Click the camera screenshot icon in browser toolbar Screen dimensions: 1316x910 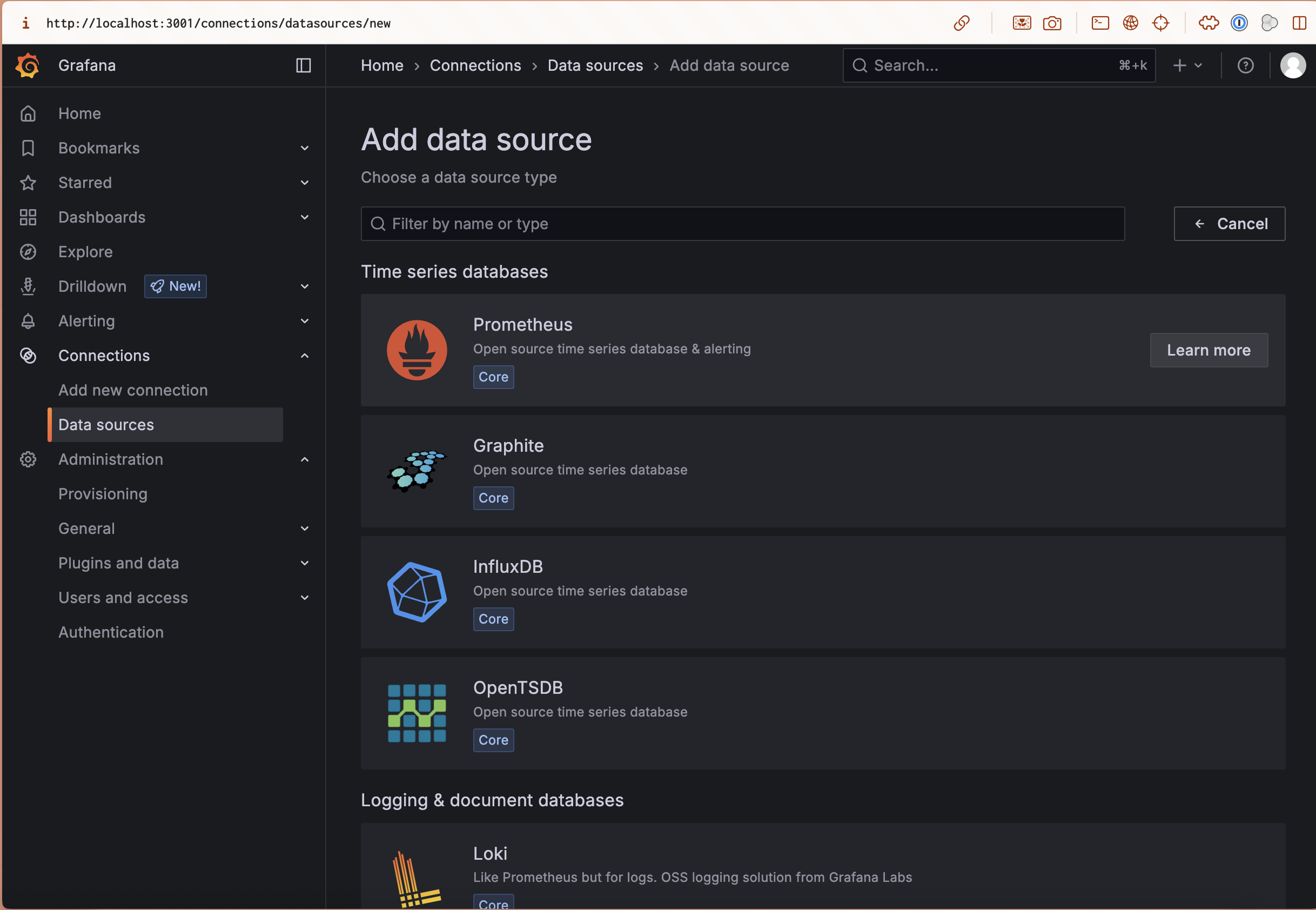coord(1051,23)
